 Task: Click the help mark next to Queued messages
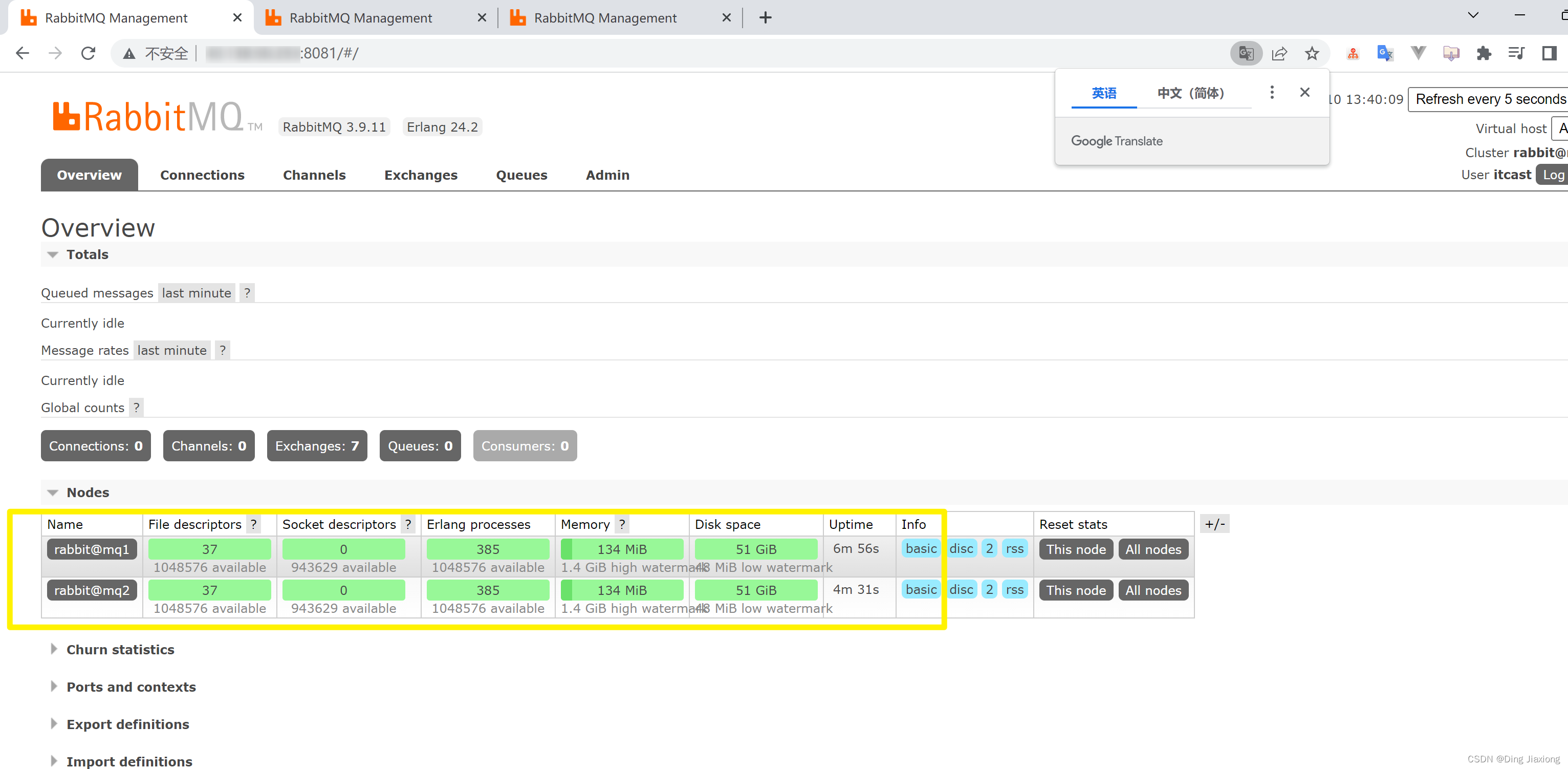247,293
